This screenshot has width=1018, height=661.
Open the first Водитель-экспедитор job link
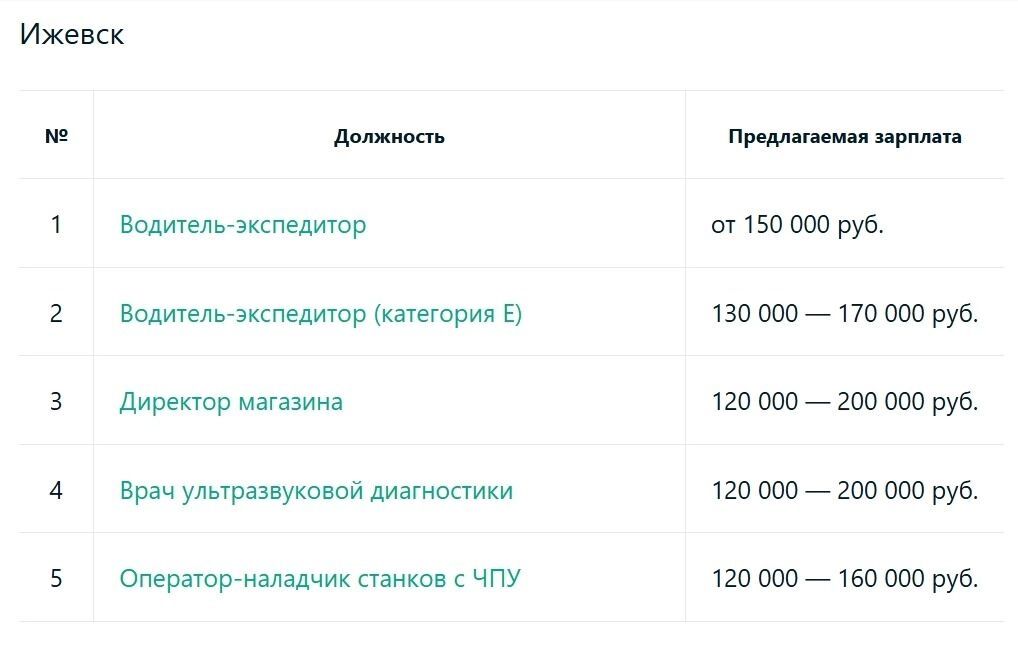(x=243, y=225)
